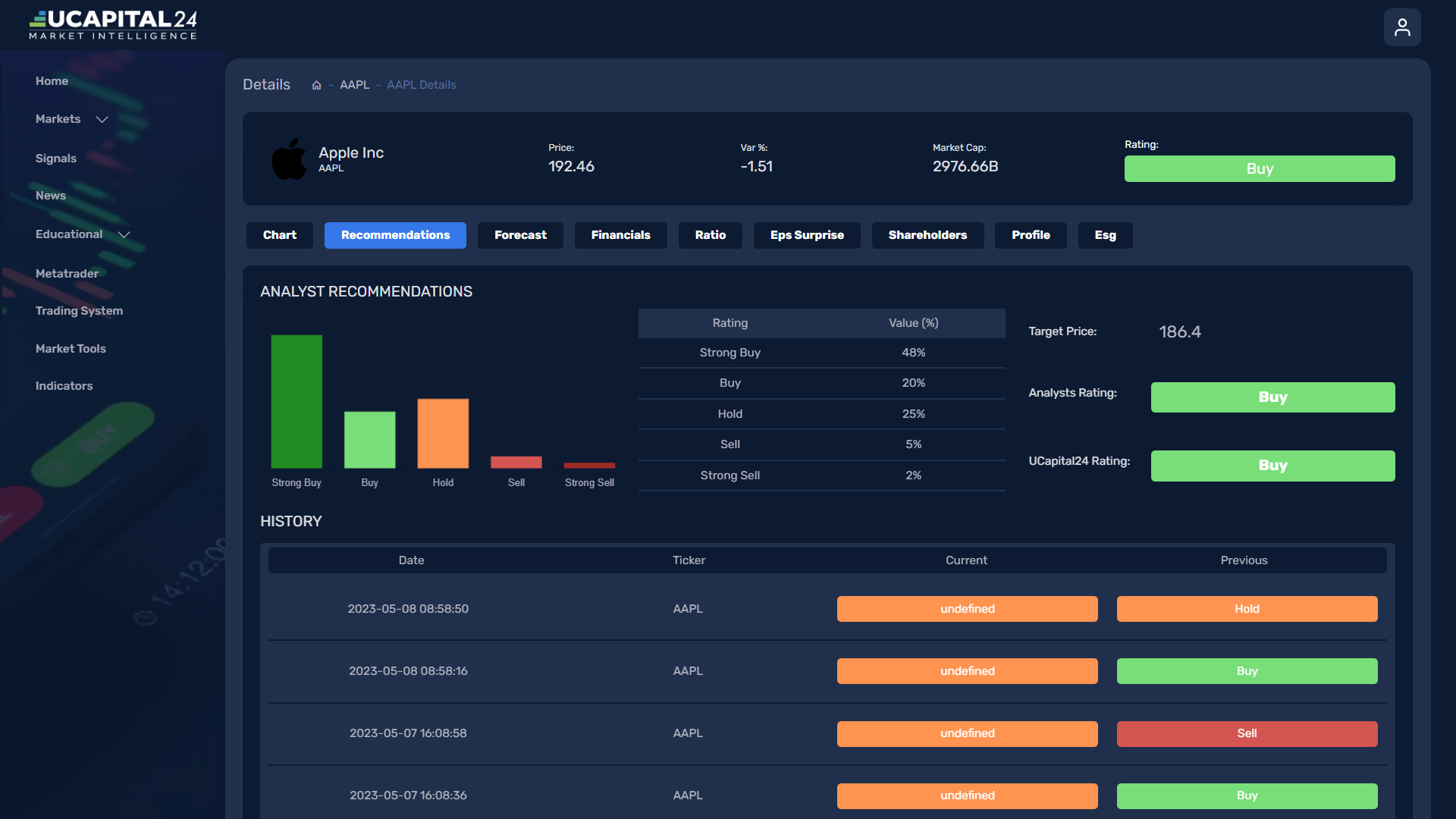The image size is (1456, 819).
Task: Click date 2023-05-08 08:58:16
Action: click(408, 671)
